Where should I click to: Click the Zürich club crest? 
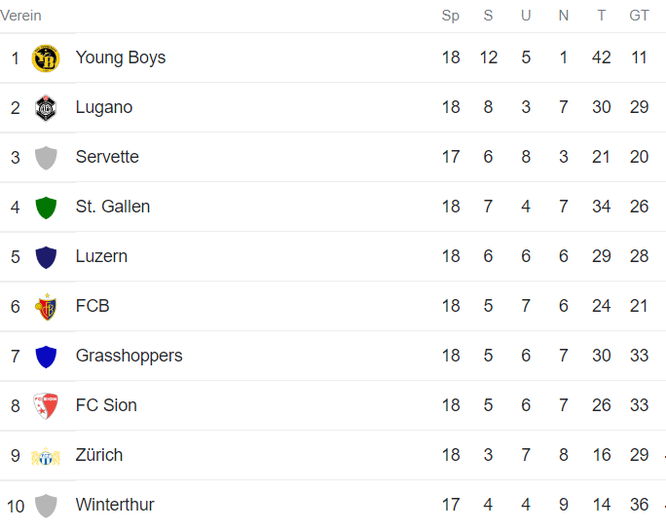tap(46, 457)
